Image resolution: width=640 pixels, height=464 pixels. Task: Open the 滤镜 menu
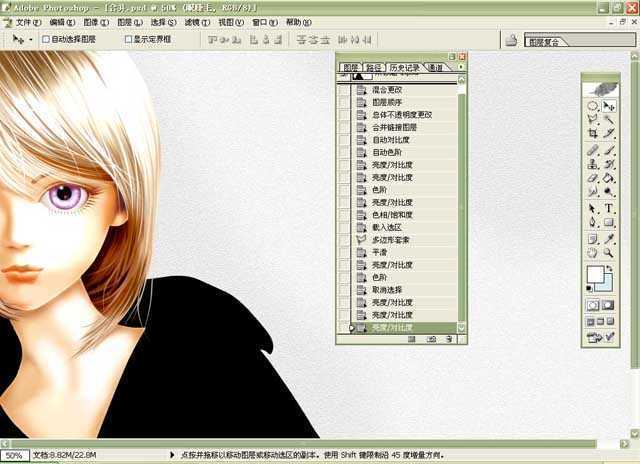click(197, 22)
